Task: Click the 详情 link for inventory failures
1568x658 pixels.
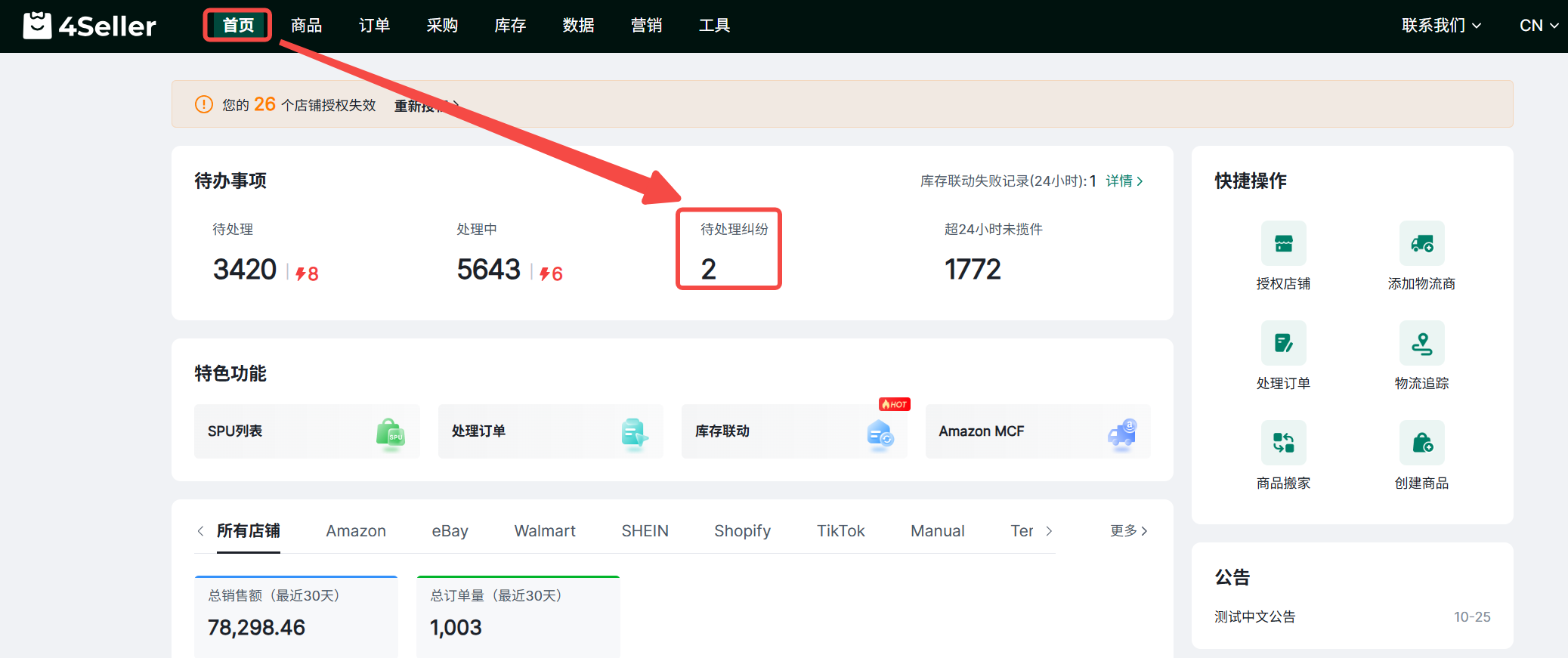Action: (1124, 181)
